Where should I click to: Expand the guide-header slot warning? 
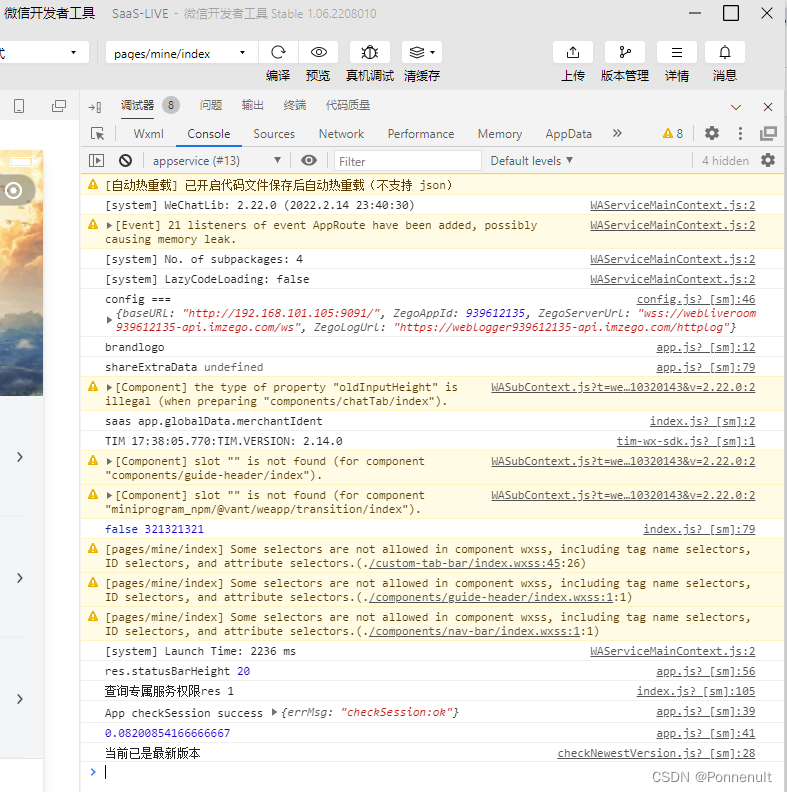coord(109,462)
